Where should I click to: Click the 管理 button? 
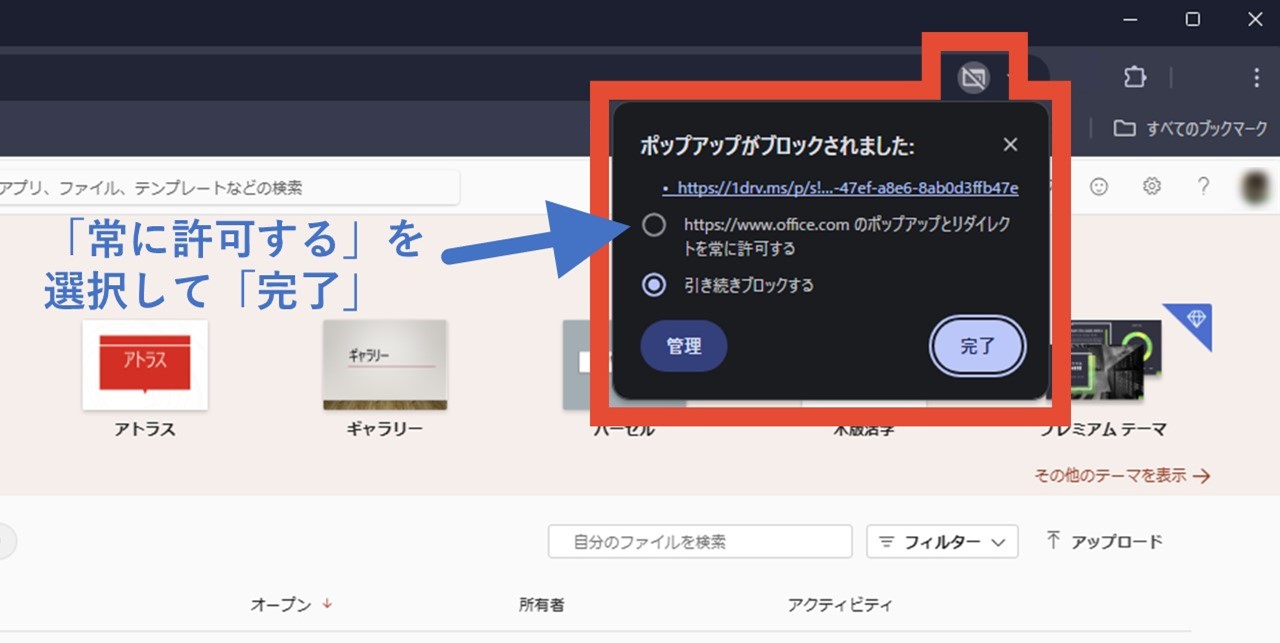[x=684, y=346]
